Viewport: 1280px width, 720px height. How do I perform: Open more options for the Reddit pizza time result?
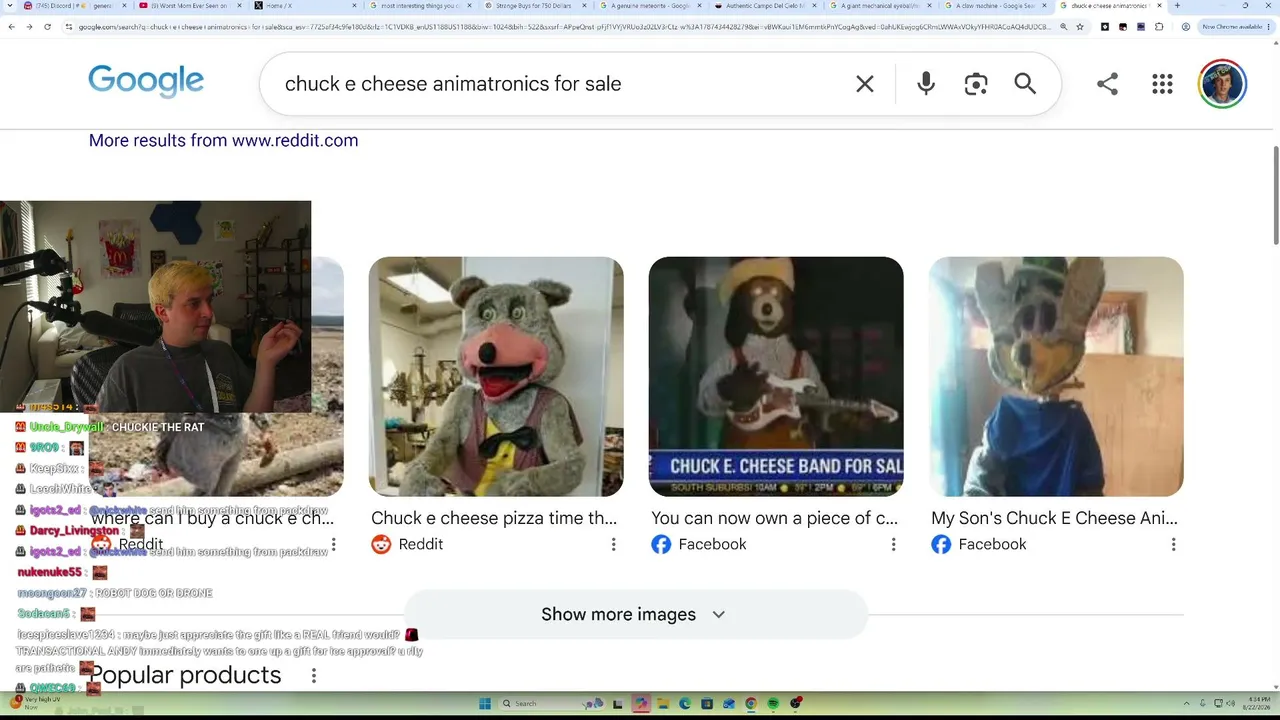click(x=613, y=544)
